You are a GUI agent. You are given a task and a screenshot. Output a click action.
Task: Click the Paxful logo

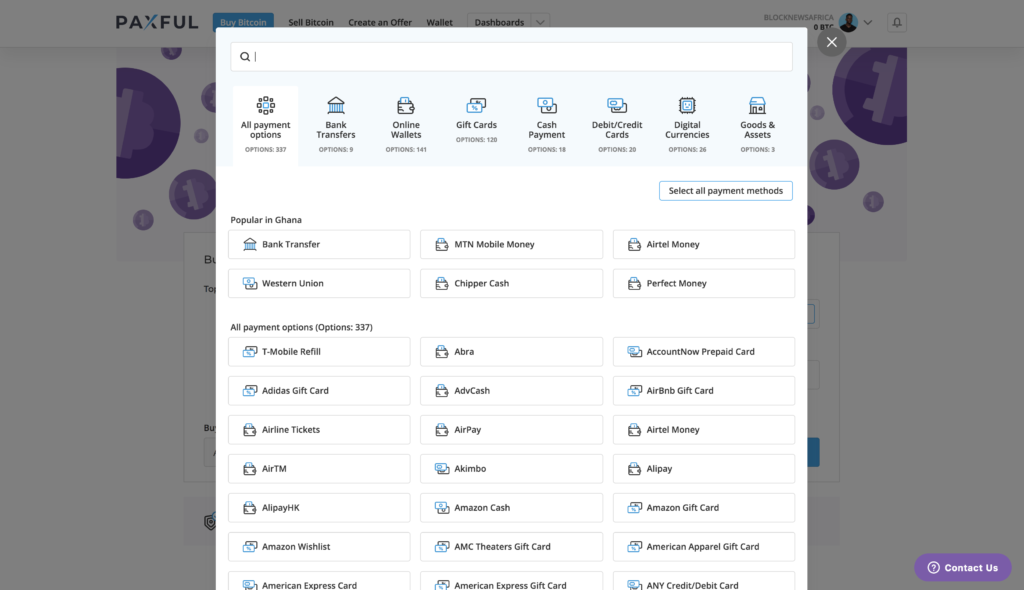click(157, 22)
